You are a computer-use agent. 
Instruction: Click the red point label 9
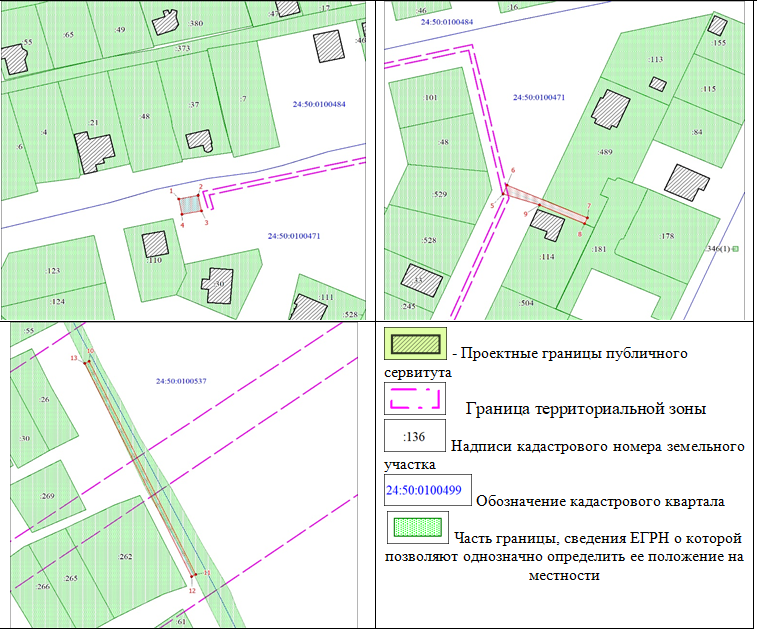[x=526, y=214]
